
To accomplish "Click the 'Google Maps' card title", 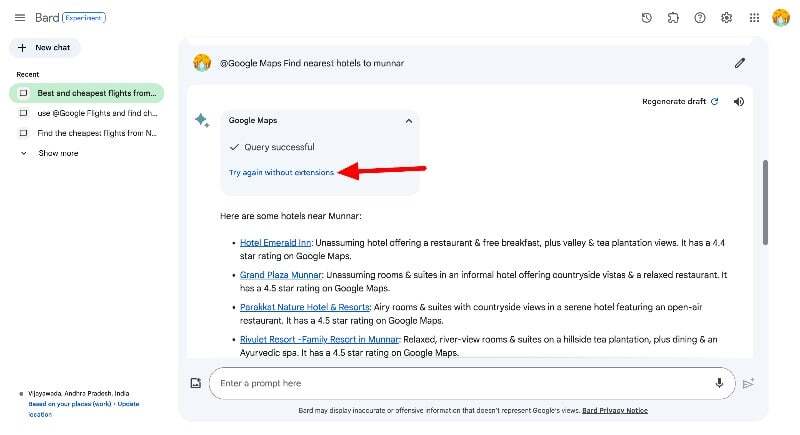I will pos(253,120).
